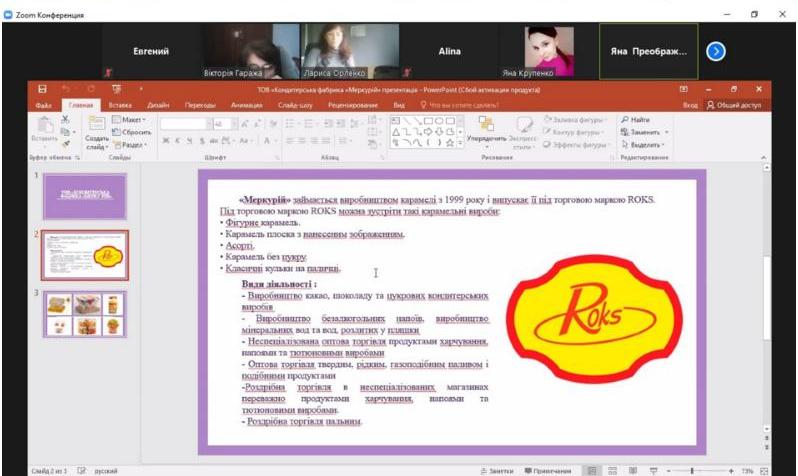Viewport: 798px width, 476px height.
Task: Click the Redo icon in the quick access toolbar
Action: coord(91,89)
